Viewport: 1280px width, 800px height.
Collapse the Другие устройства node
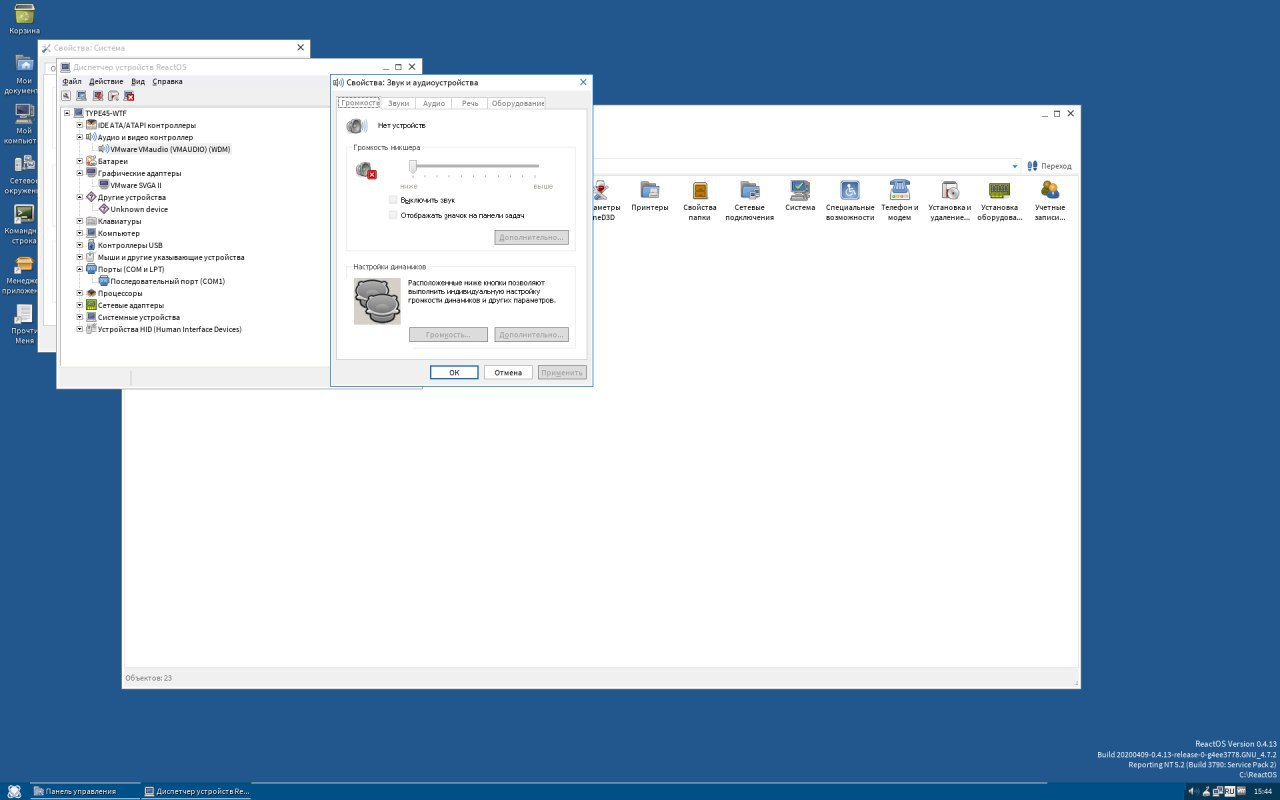coord(80,197)
